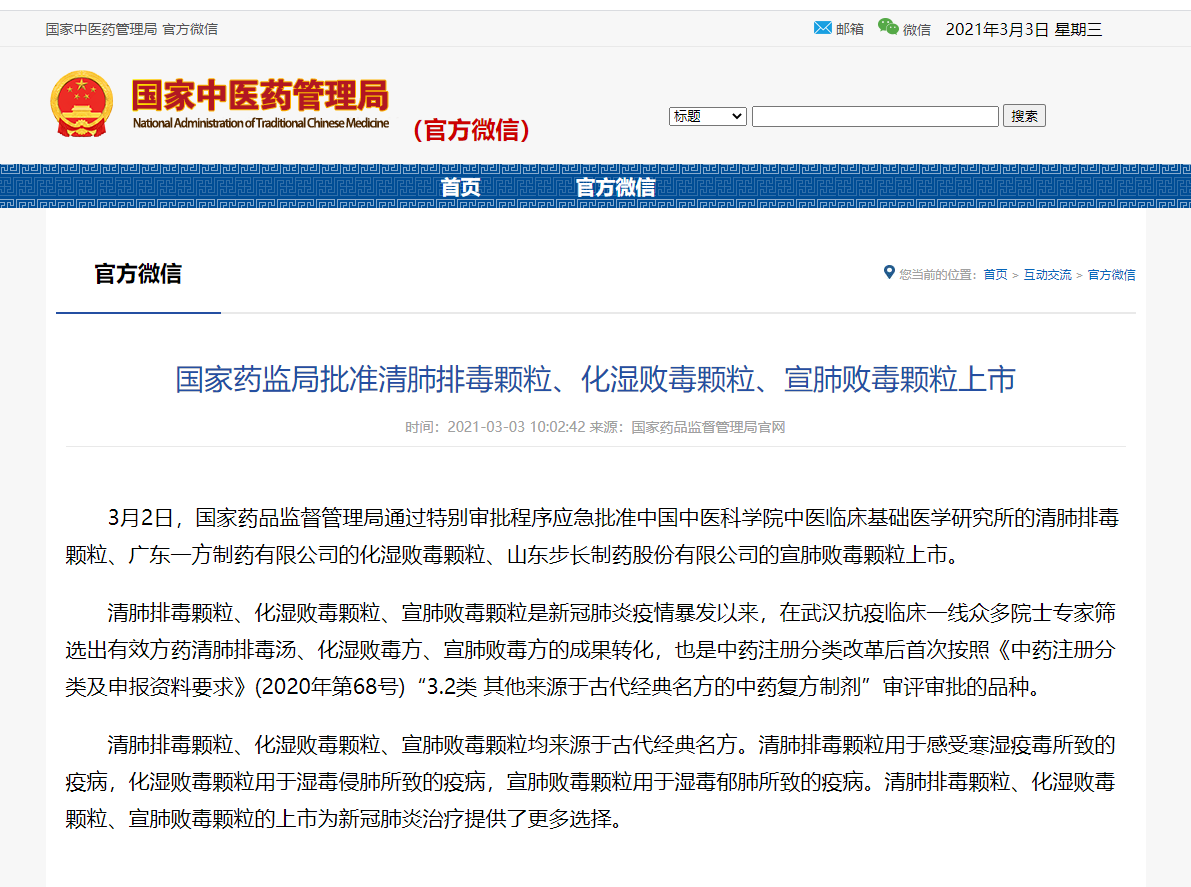Click the national emblem logo

[x=82, y=104]
